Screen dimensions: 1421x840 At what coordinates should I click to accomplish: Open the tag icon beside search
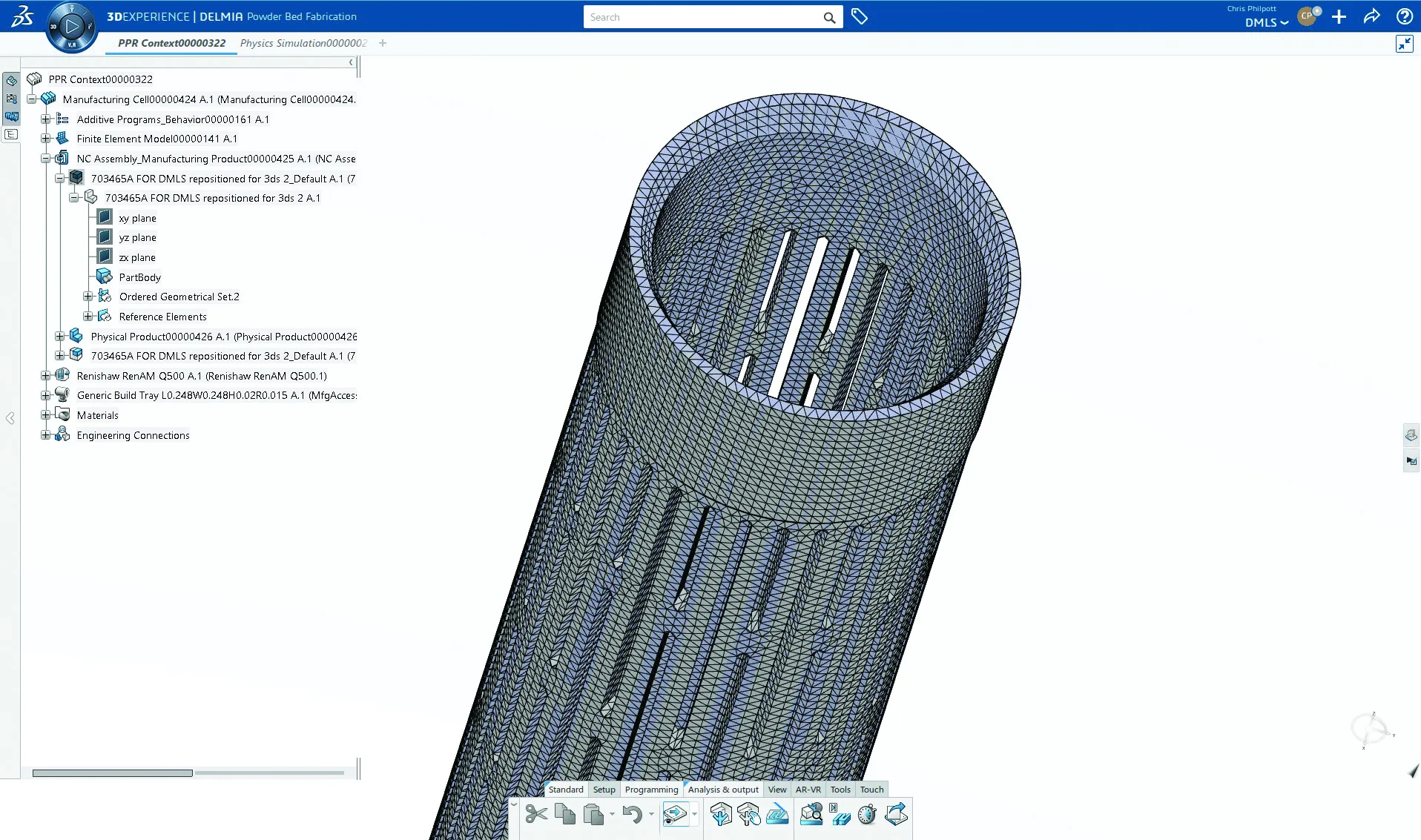coord(860,16)
